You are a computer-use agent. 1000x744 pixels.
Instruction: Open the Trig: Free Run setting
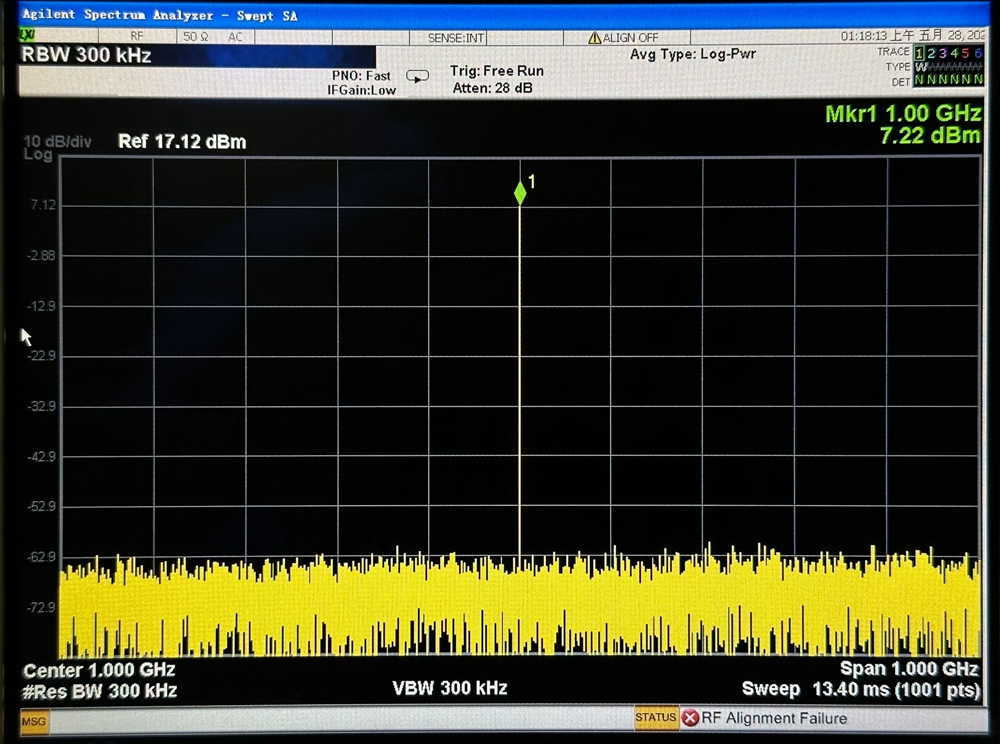pos(497,71)
